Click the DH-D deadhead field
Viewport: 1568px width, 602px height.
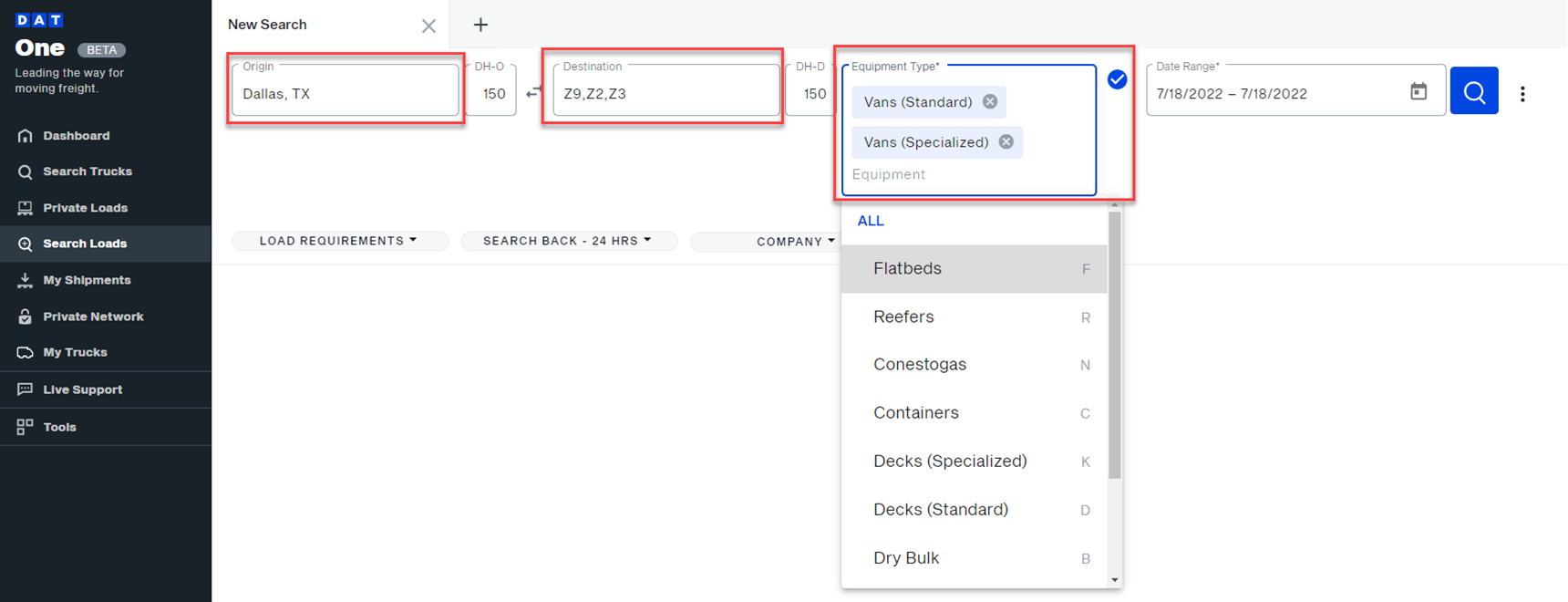tap(810, 89)
